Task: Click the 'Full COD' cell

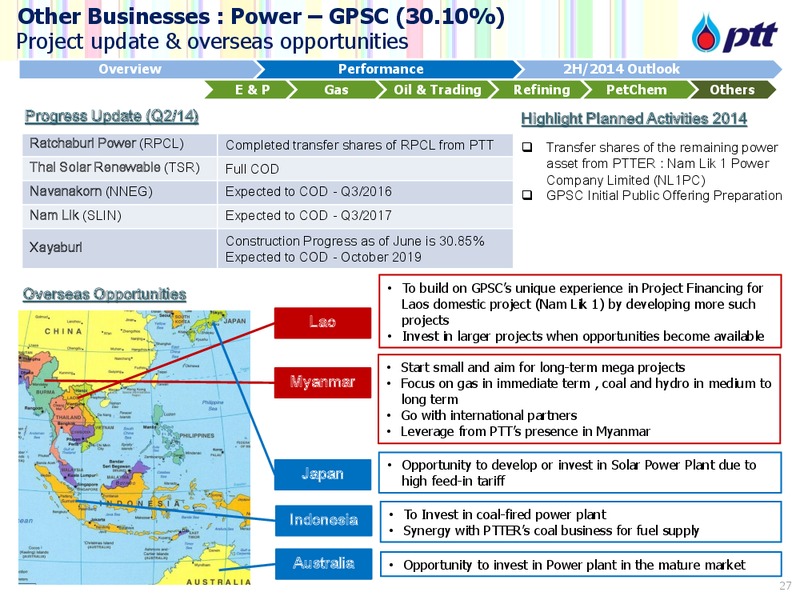Action: 365,168
